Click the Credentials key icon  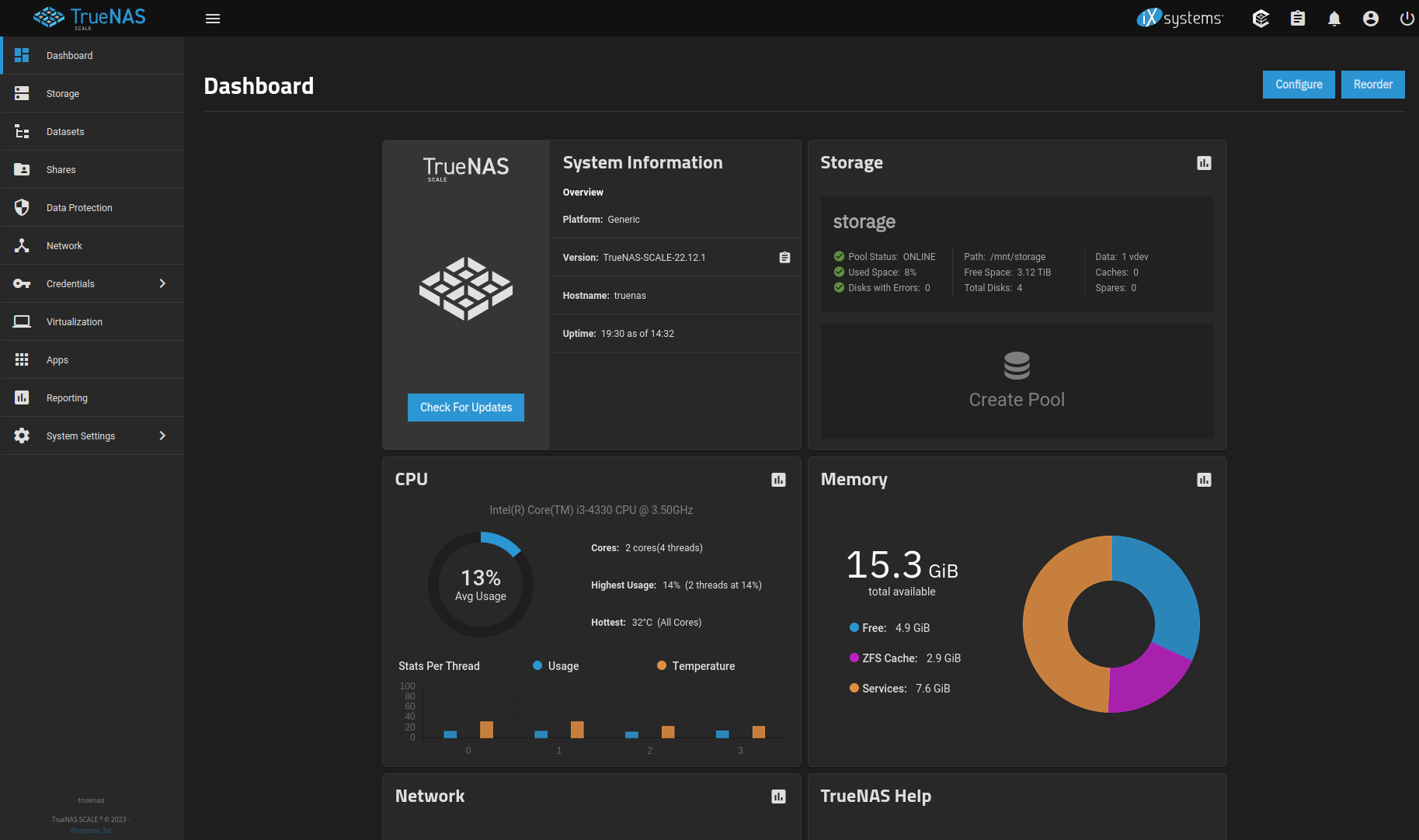22,283
